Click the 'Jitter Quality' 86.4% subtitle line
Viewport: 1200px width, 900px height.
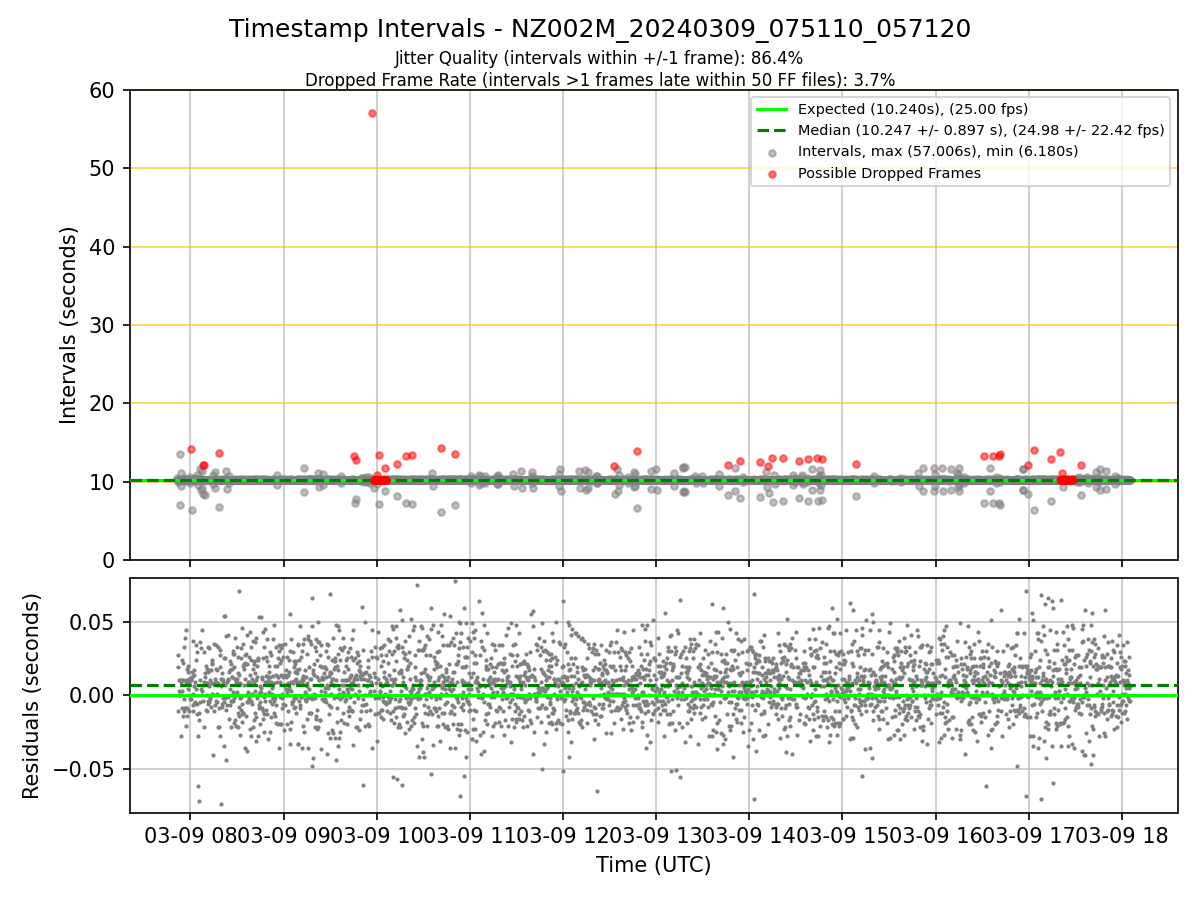click(599, 58)
